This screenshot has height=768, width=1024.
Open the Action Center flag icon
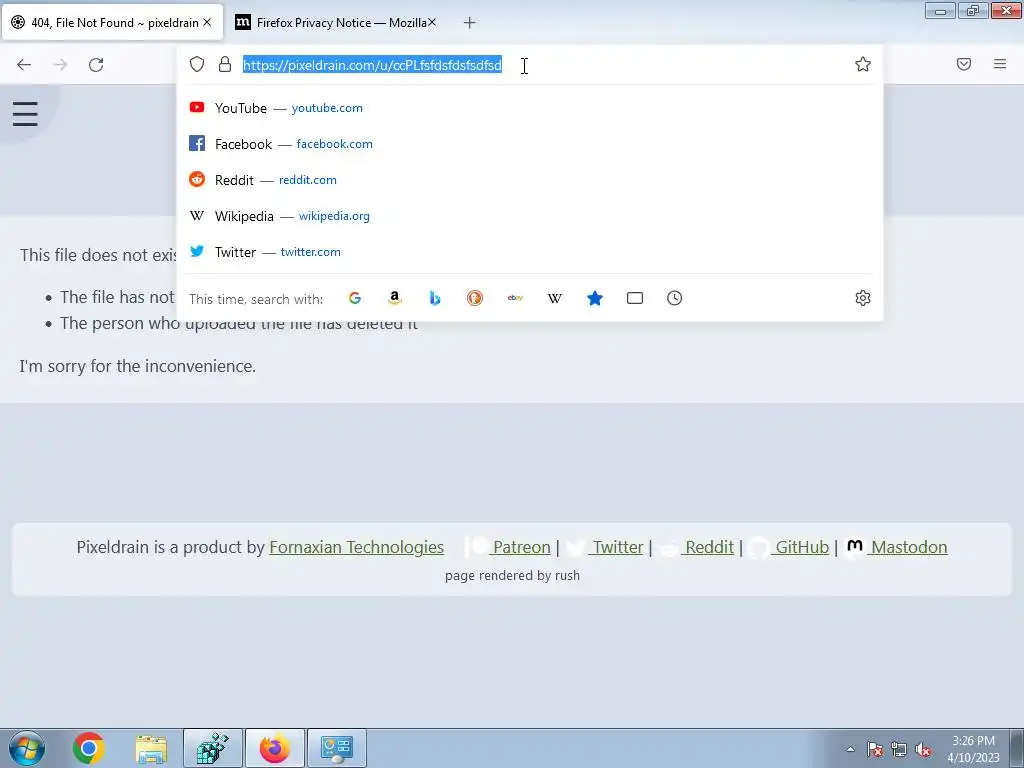tap(875, 750)
